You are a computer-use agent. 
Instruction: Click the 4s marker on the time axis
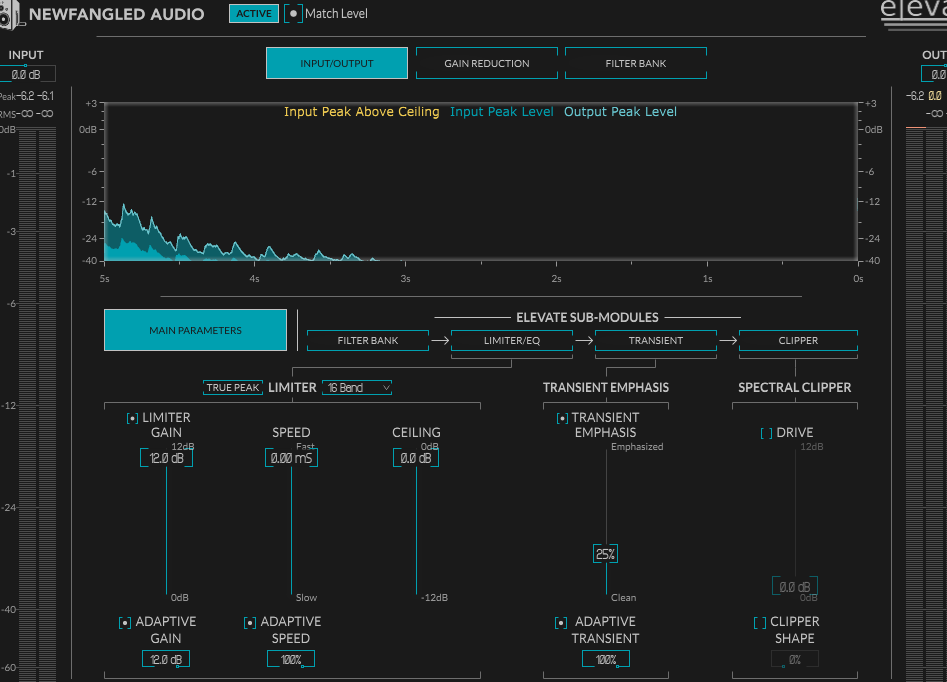[254, 278]
